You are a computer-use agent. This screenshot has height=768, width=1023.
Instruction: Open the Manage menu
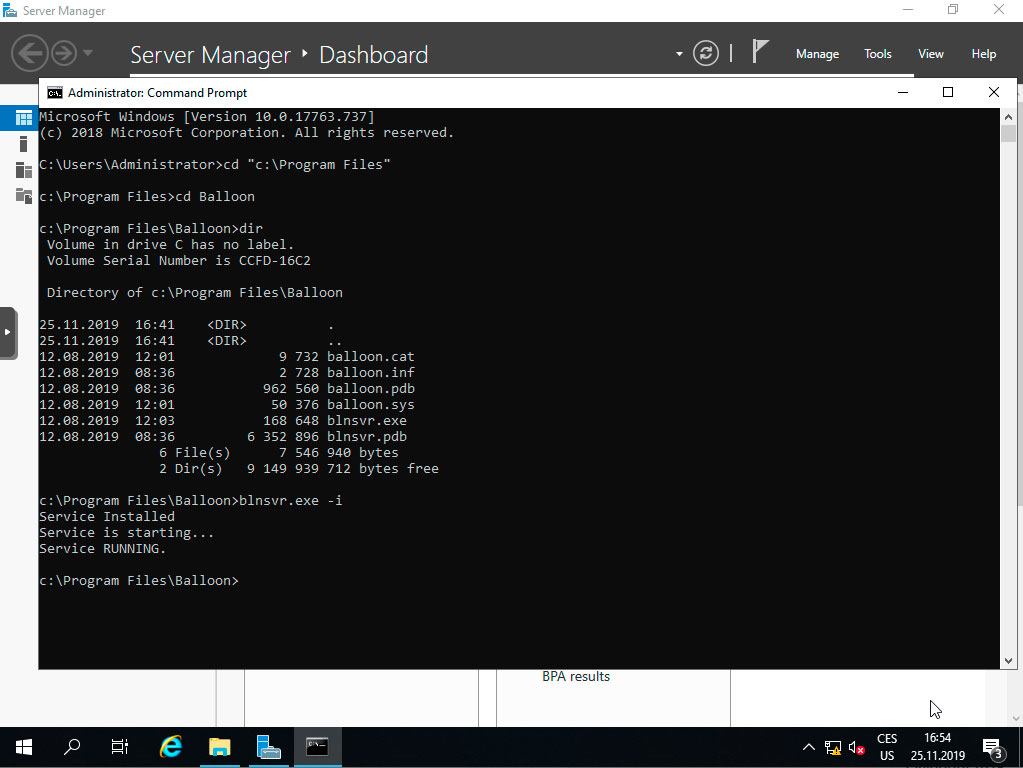click(817, 54)
